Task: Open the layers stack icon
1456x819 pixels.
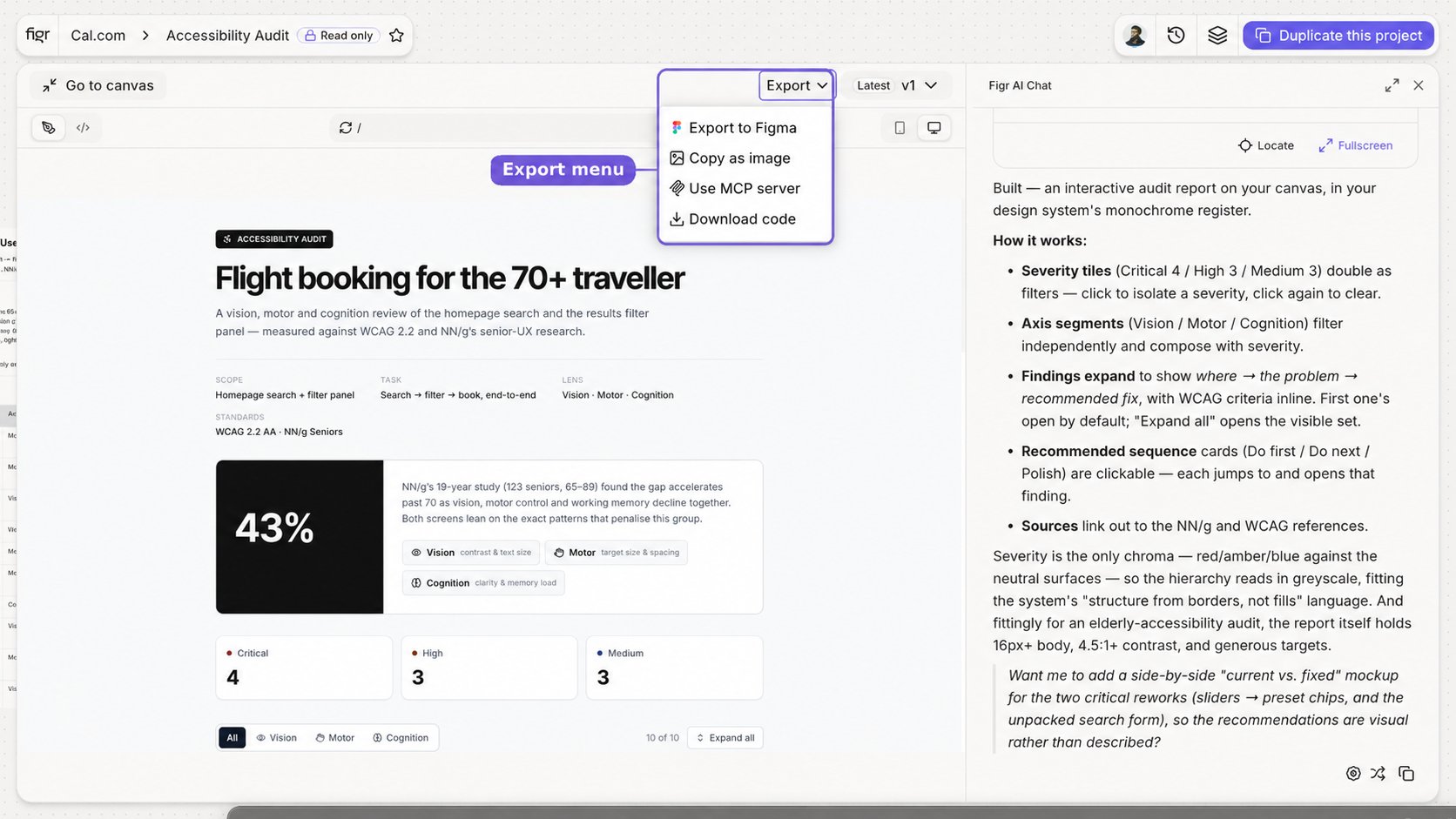Action: click(1217, 36)
